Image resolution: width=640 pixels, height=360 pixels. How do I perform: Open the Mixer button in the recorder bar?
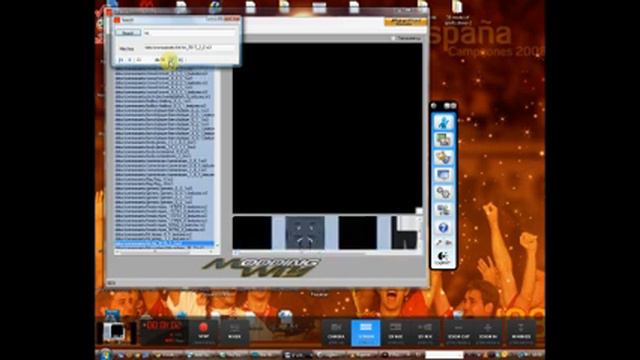[234, 331]
